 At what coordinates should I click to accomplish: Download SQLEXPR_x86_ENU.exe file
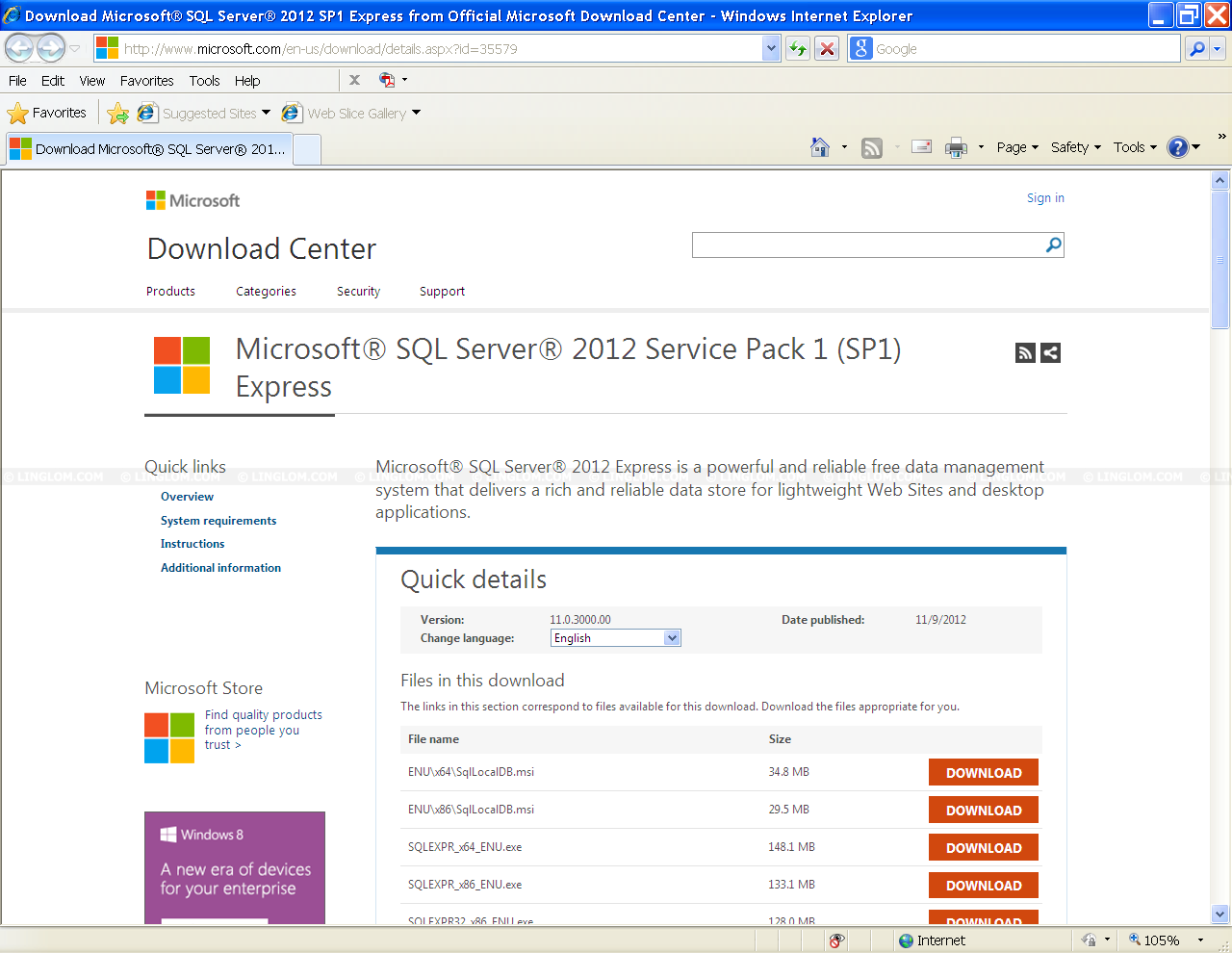click(x=984, y=885)
